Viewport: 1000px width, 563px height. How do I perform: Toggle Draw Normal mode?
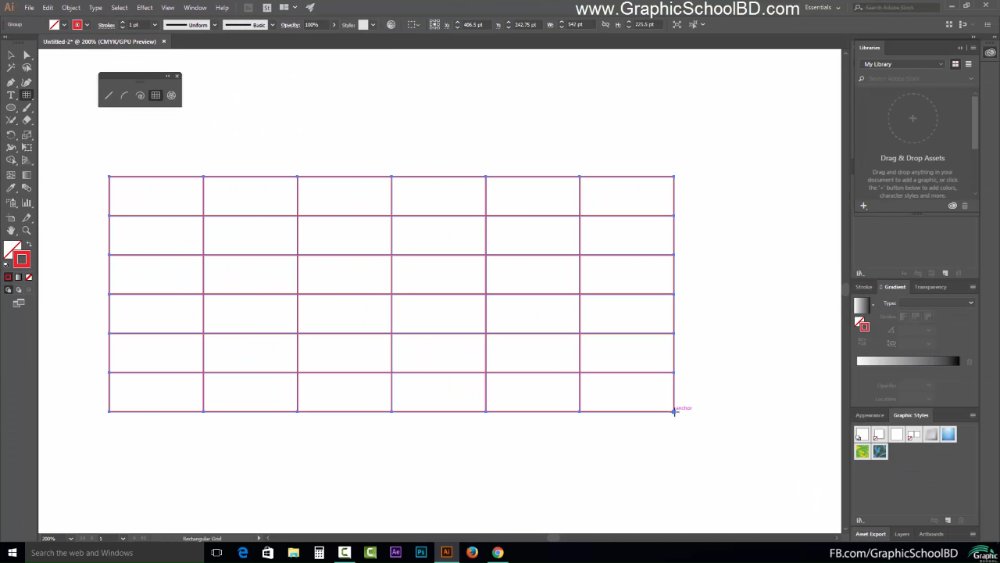point(8,289)
